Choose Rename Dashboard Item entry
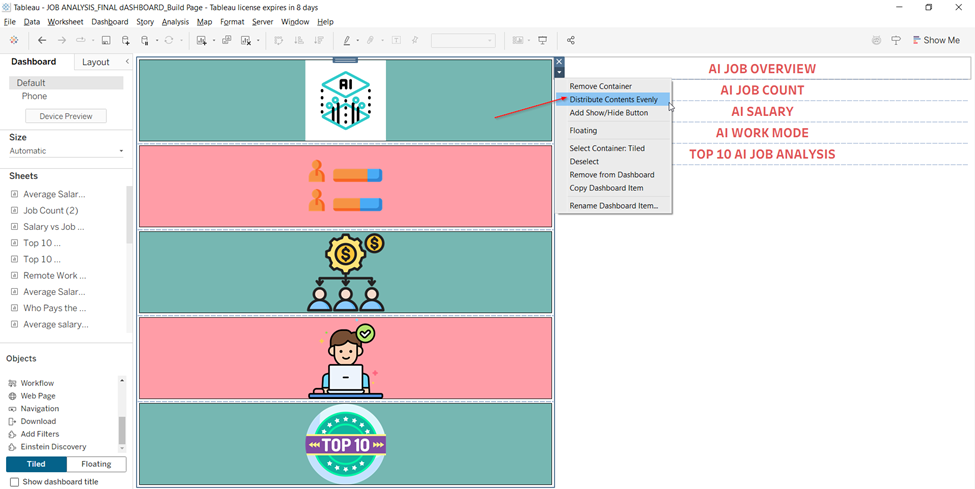The height and width of the screenshot is (489, 975). click(x=614, y=206)
